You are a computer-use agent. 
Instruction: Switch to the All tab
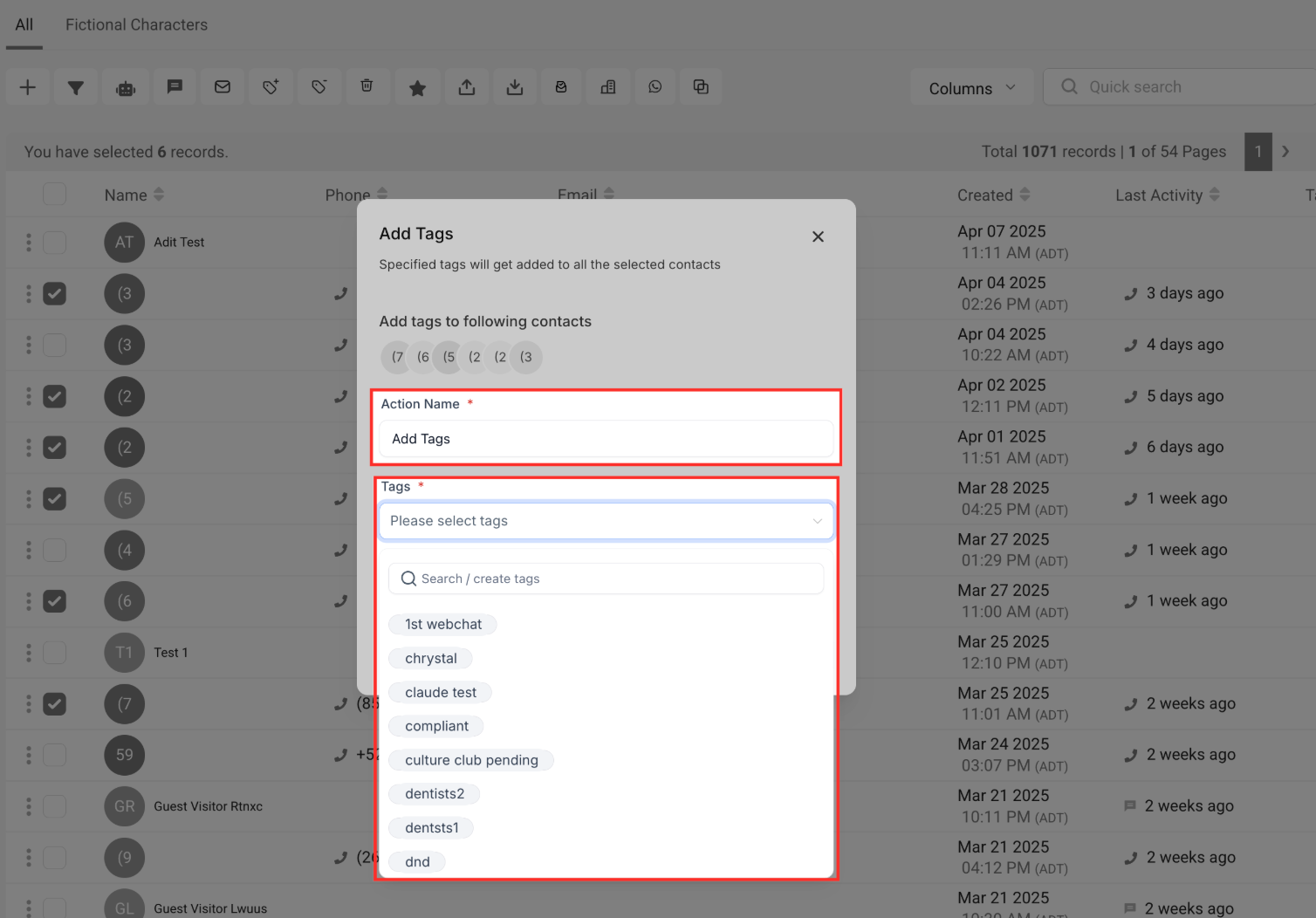pos(24,24)
